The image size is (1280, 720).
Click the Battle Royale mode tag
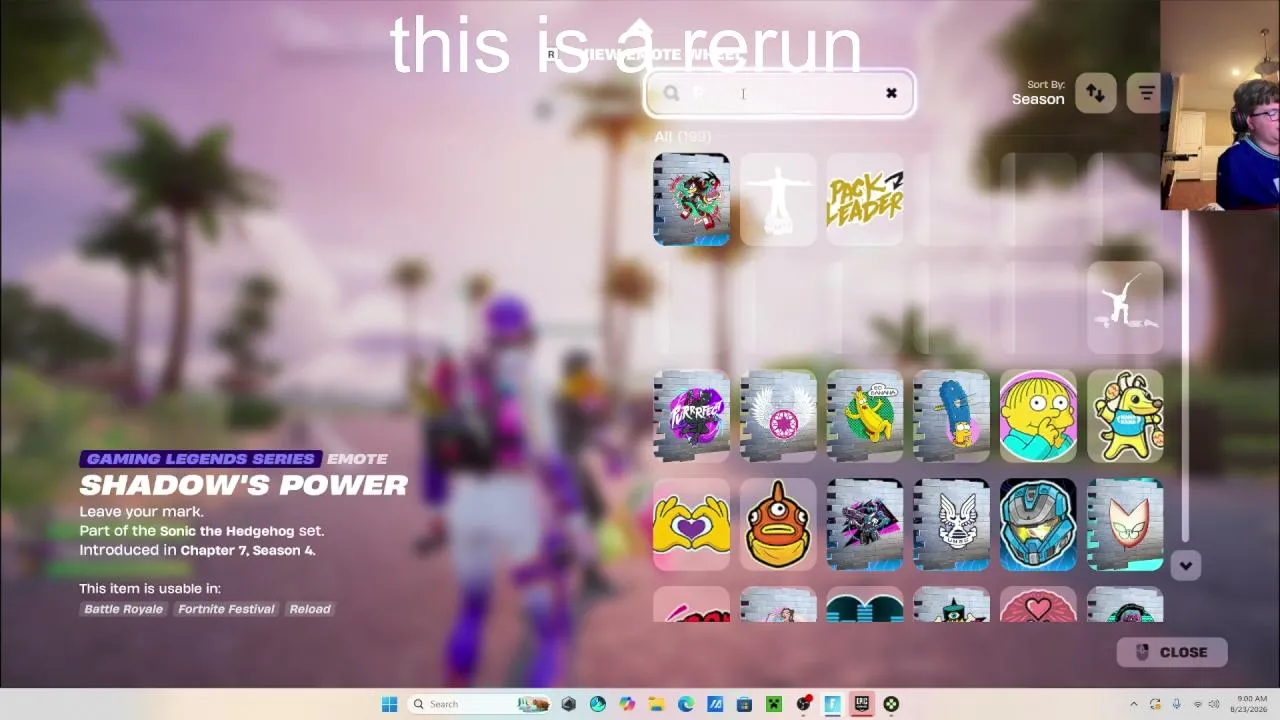123,609
